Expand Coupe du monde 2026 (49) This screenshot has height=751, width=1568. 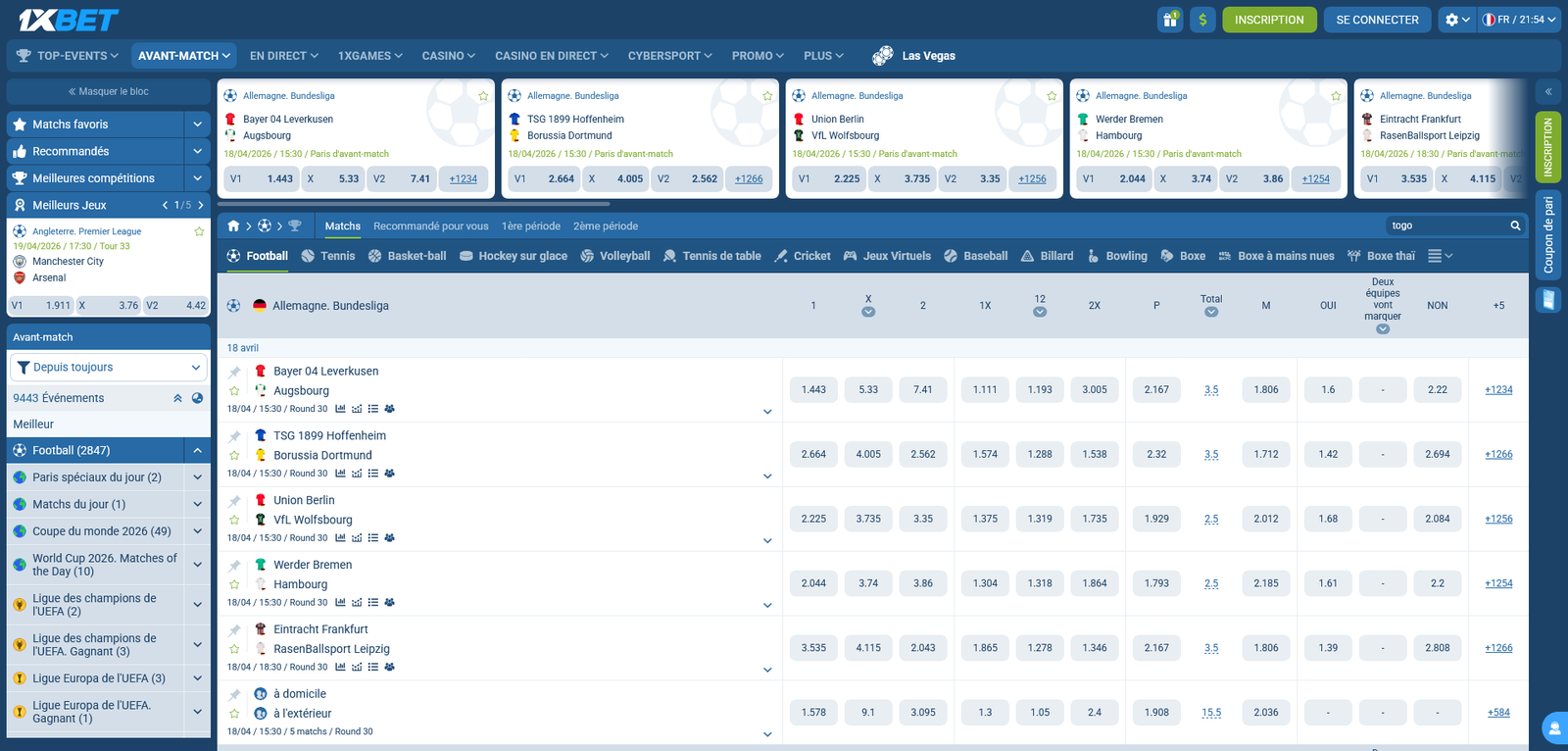197,531
